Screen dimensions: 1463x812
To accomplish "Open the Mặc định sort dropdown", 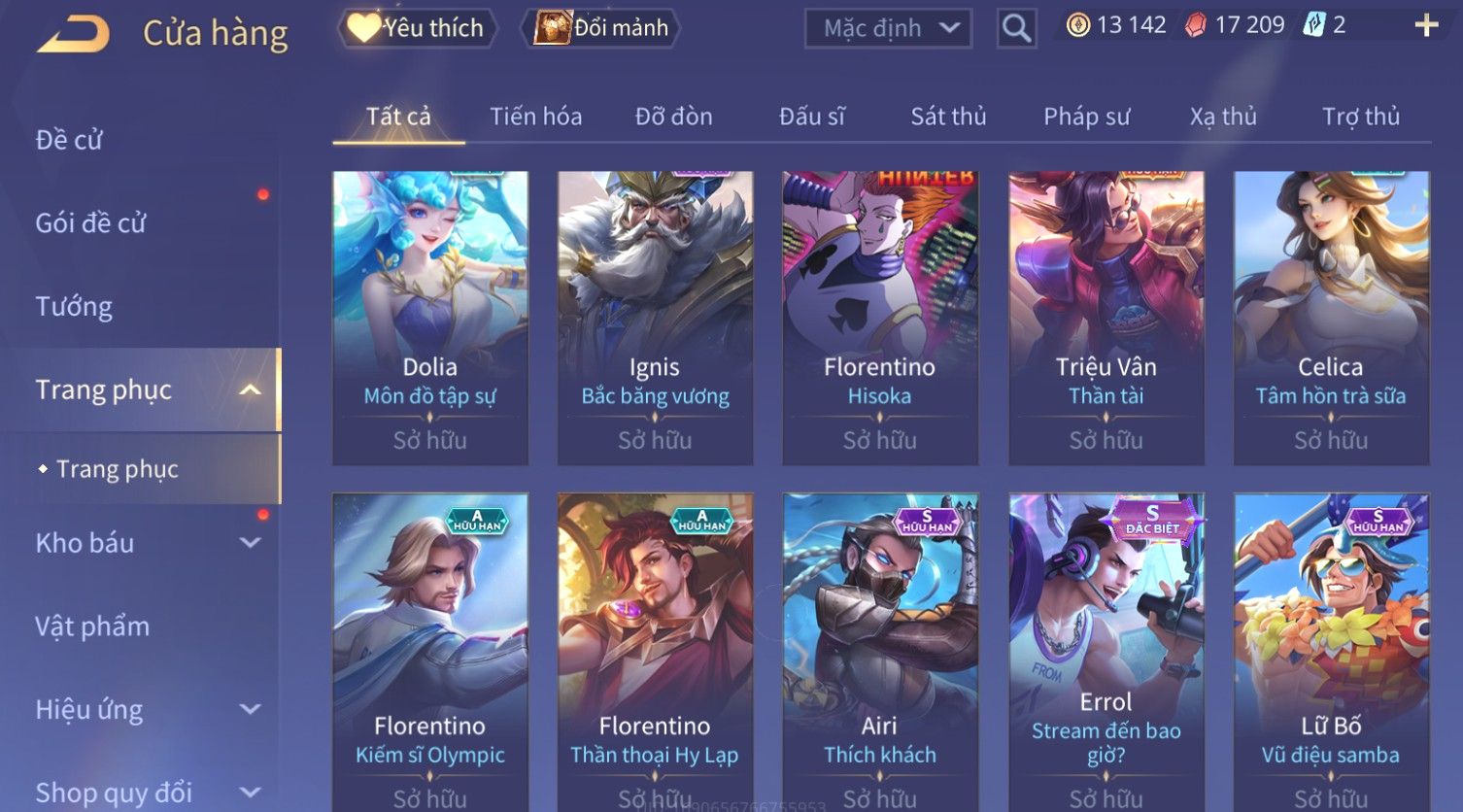I will [x=888, y=28].
